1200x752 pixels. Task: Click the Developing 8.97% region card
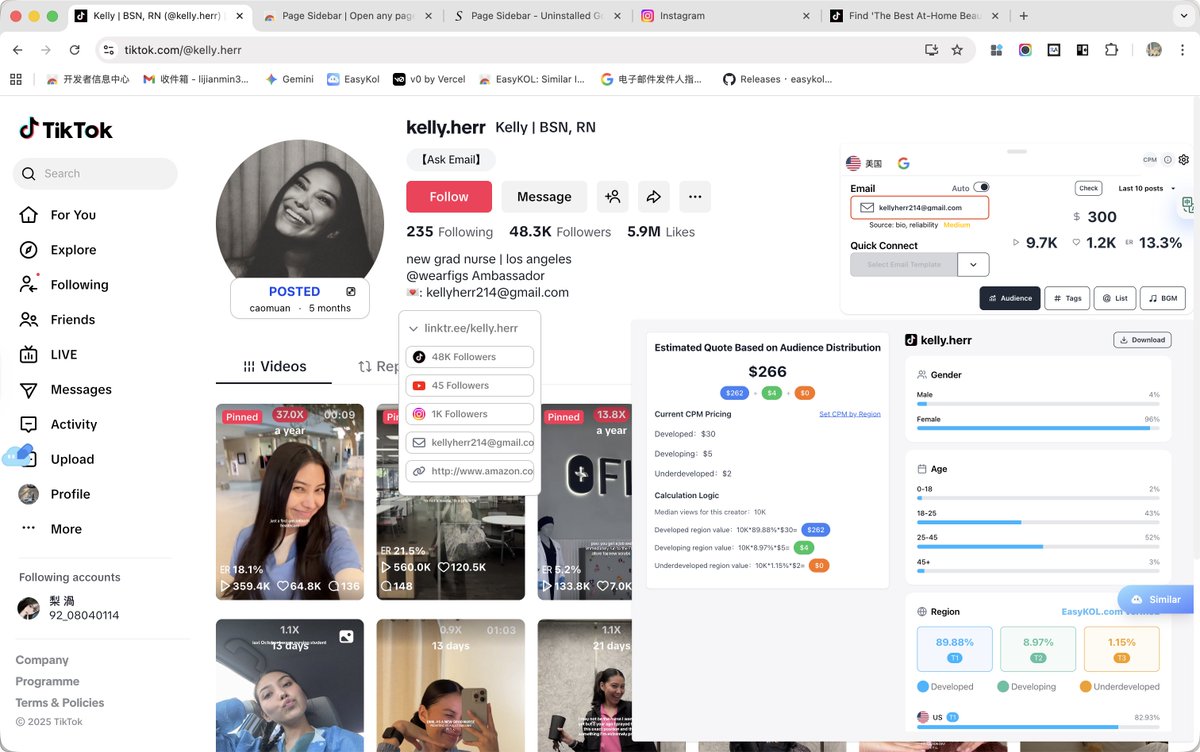[x=1038, y=649]
